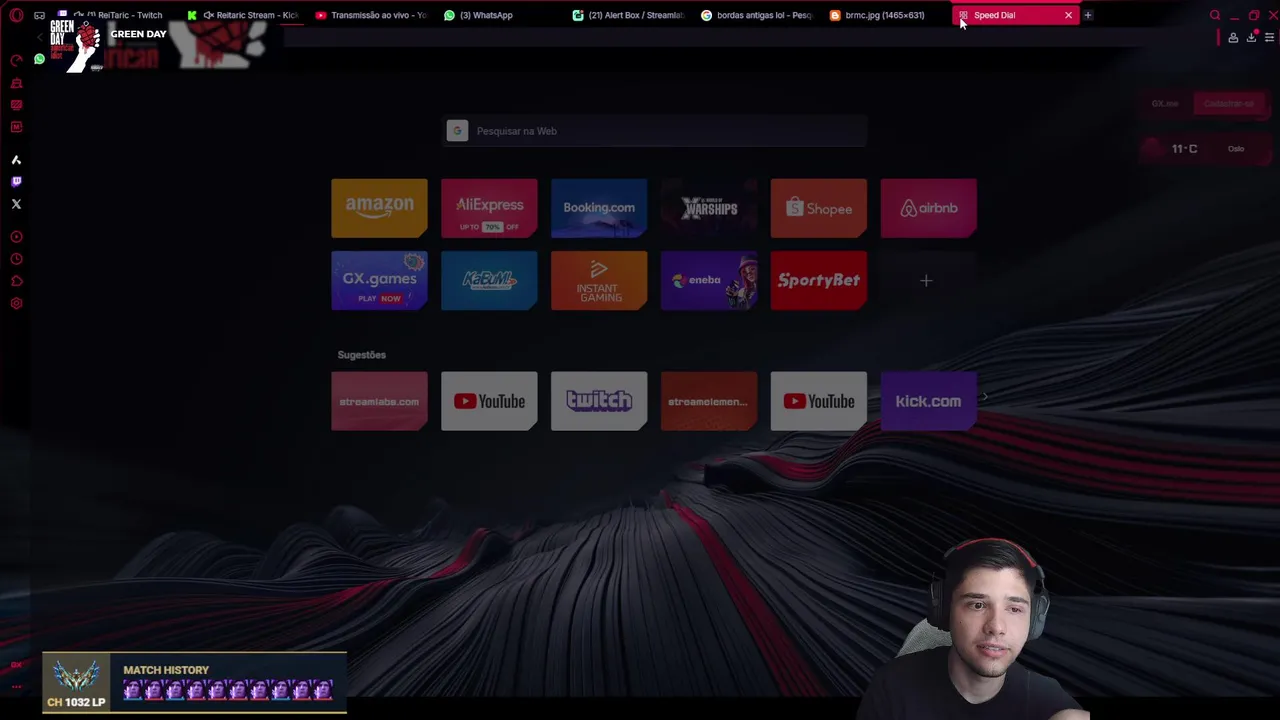Viewport: 1280px width, 720px height.
Task: Open the Shopee speed dial tile
Action: pyautogui.click(x=819, y=208)
